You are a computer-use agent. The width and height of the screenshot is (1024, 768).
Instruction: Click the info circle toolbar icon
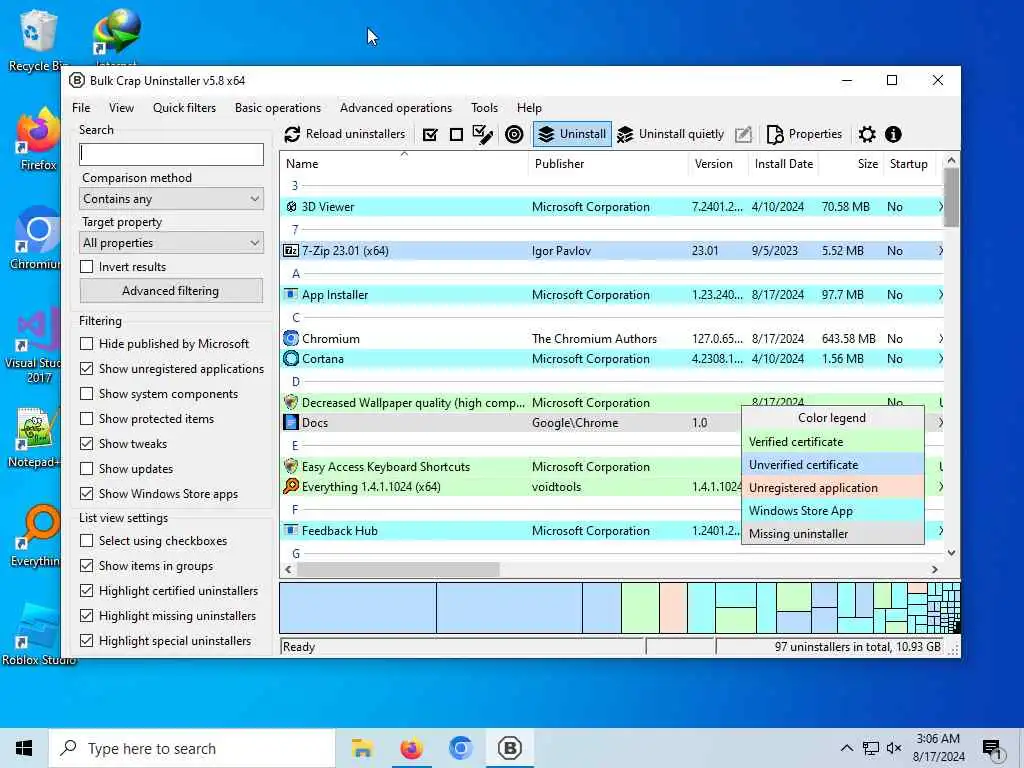(893, 135)
